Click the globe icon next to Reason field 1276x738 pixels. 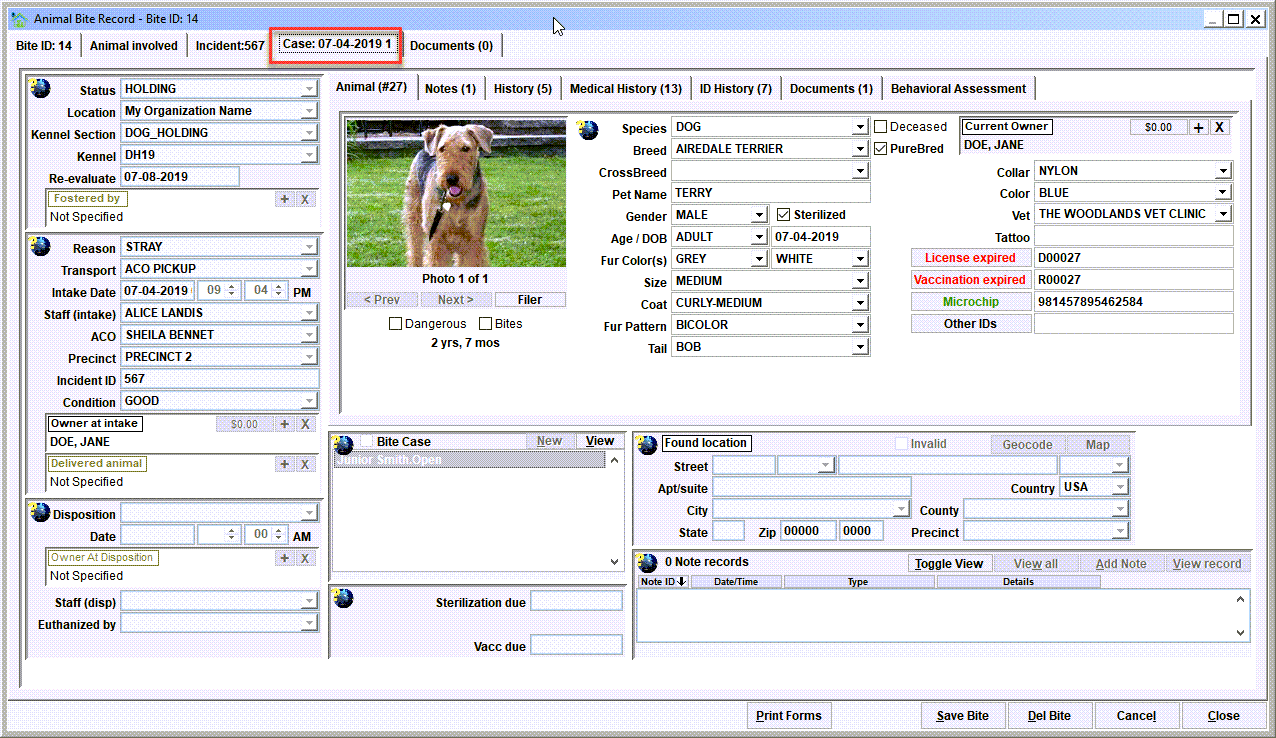click(x=40, y=245)
